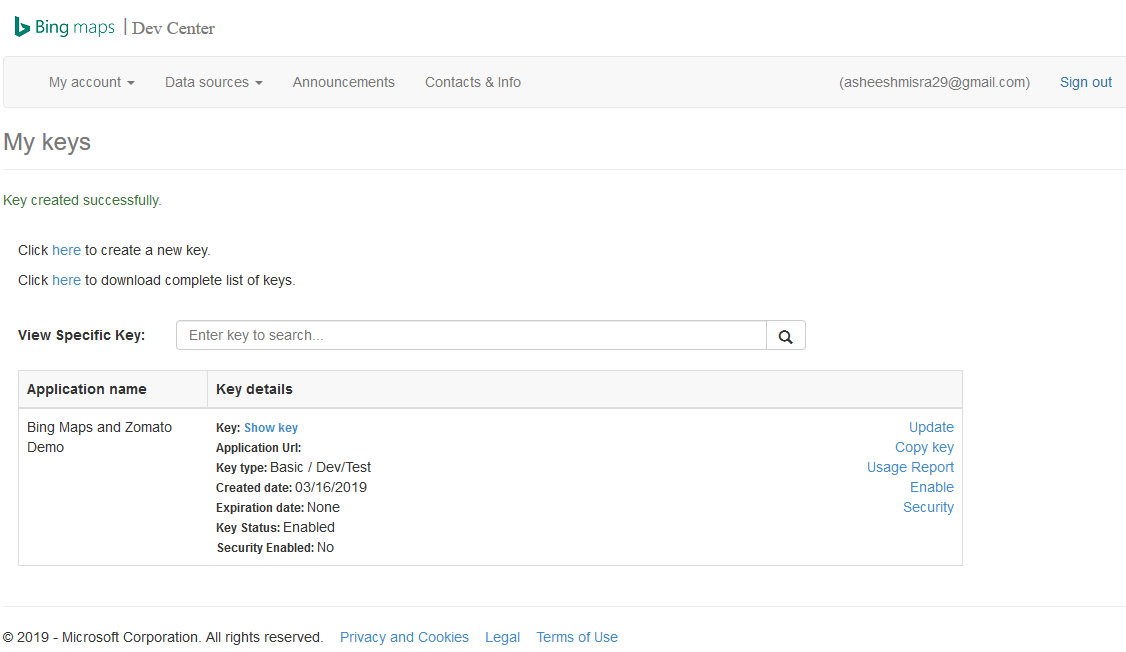Click the account email asheeshmisra29@gmail.com
Image resolution: width=1126 pixels, height=652 pixels.
[x=934, y=83]
